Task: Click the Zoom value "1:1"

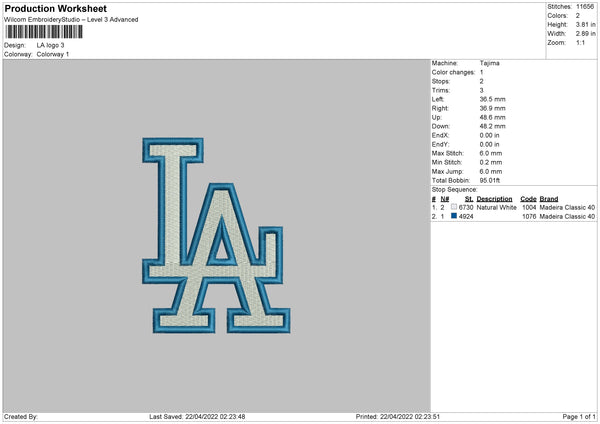Action: coord(580,42)
